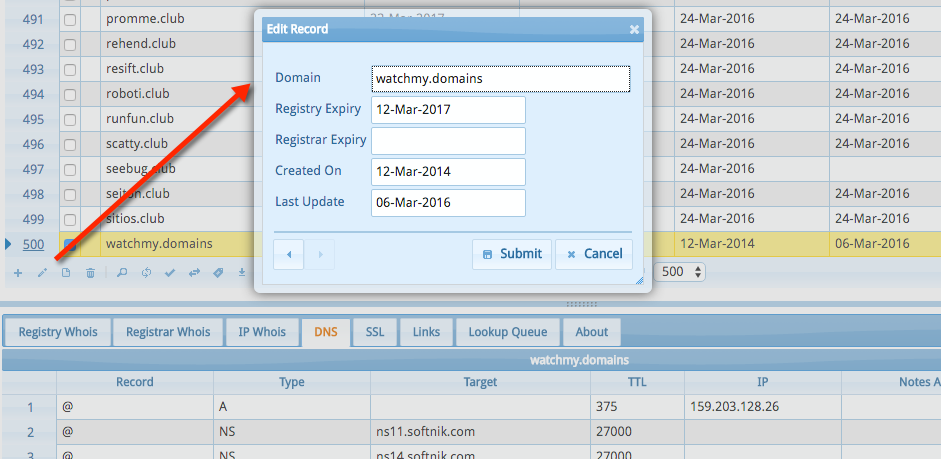Select the runfun.club domain cell

178,119
